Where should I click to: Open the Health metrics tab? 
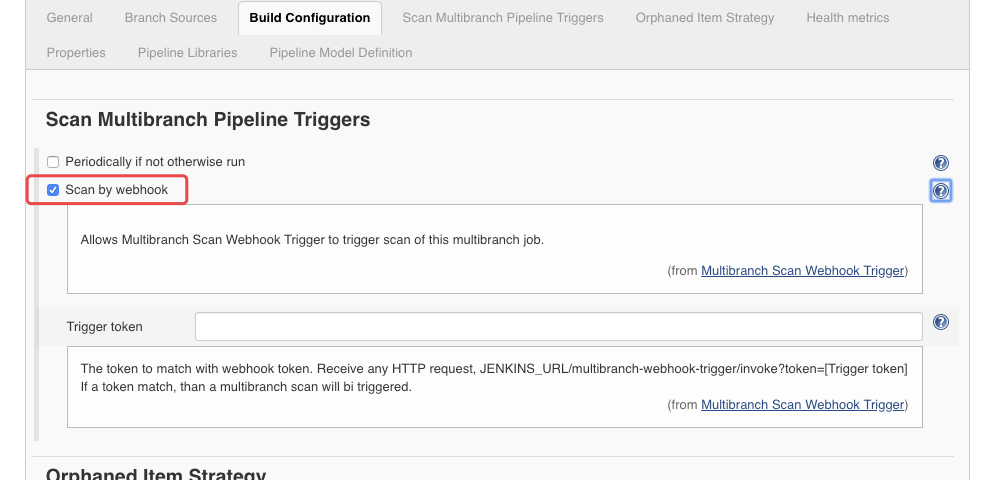pyautogui.click(x=847, y=18)
